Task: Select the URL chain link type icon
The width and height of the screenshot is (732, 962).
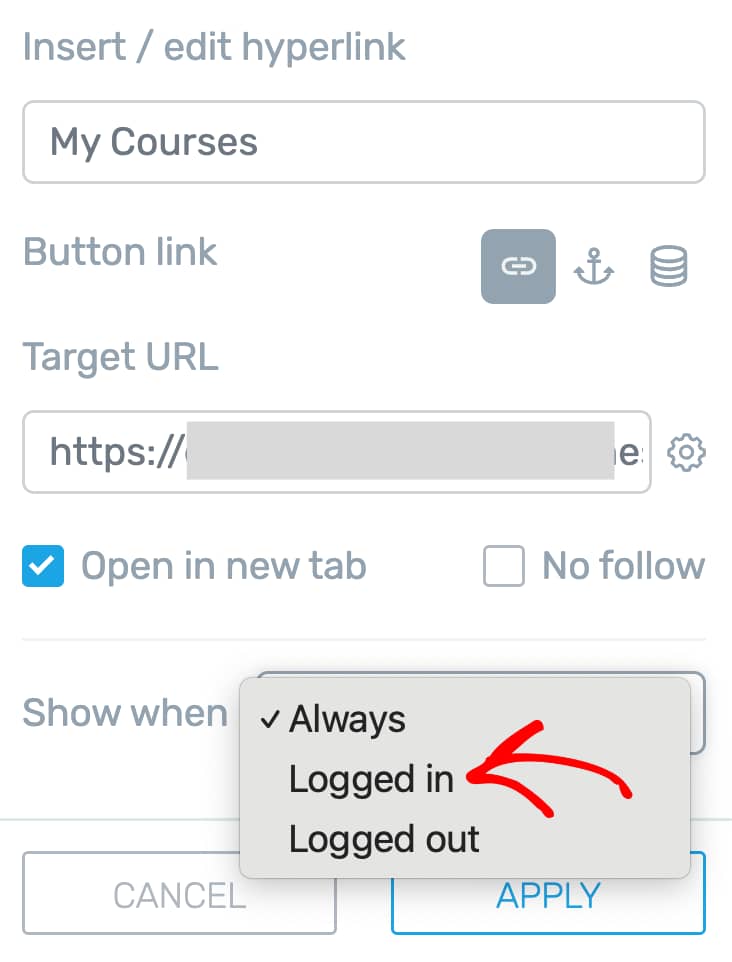Action: tap(518, 266)
